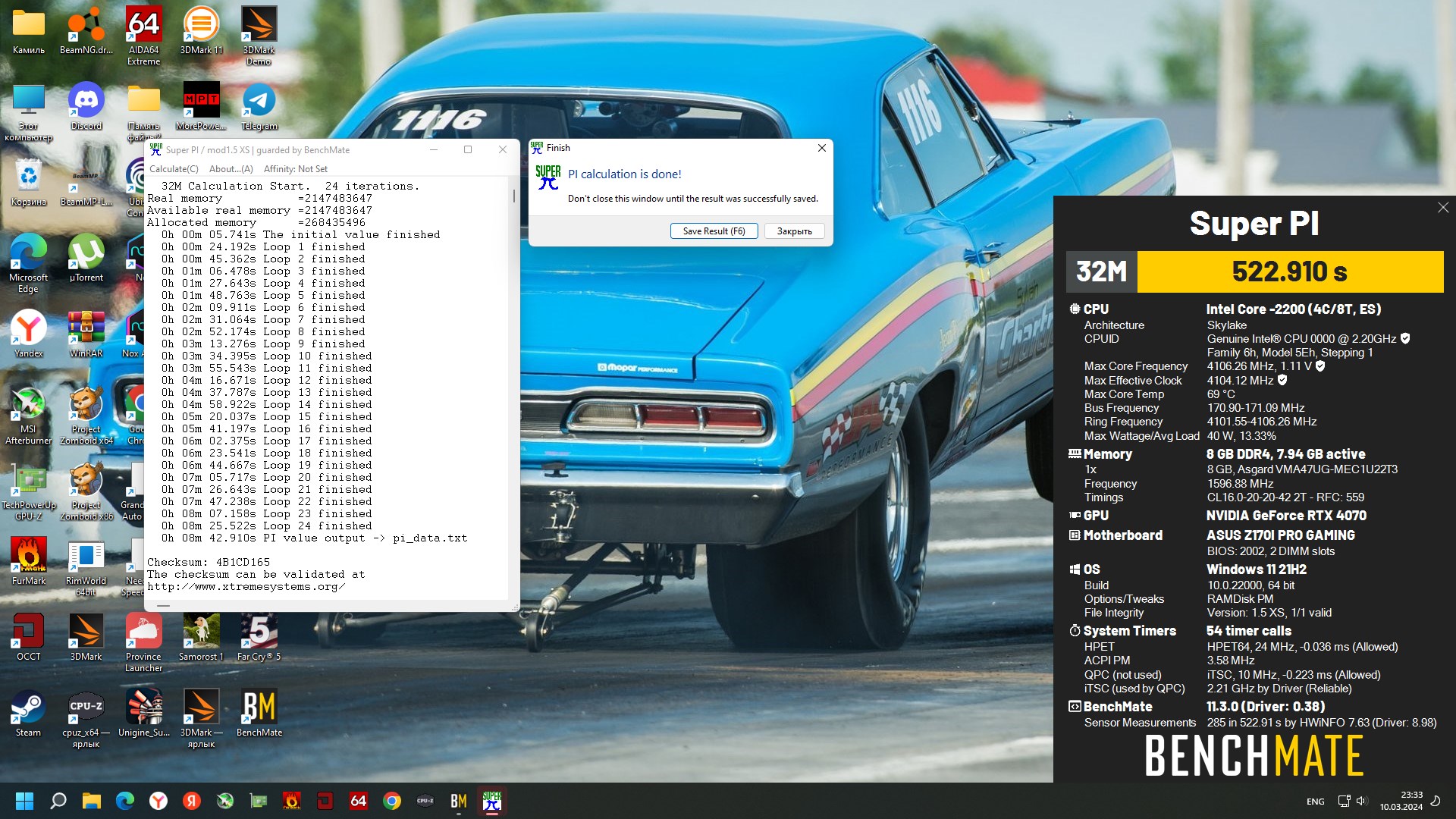Open the volume icon in system tray

tap(1361, 801)
